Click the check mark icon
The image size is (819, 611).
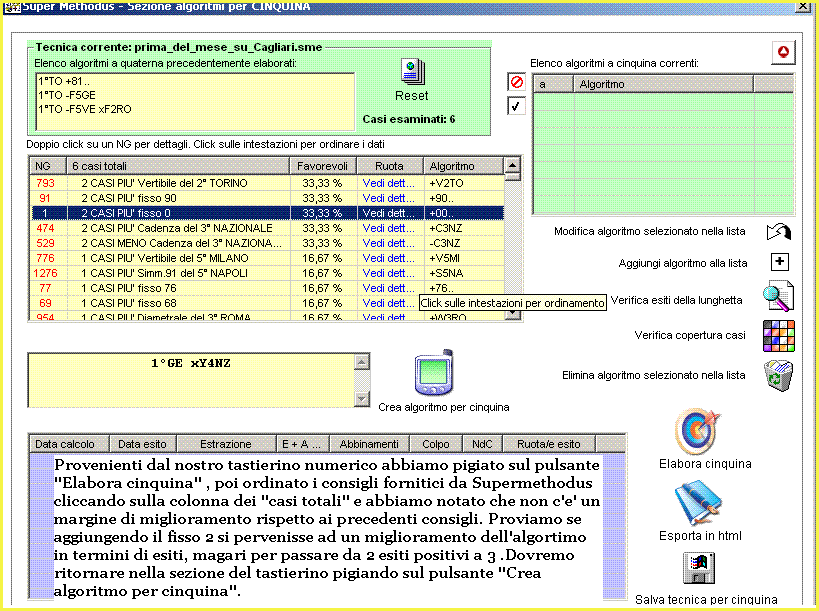pos(516,106)
